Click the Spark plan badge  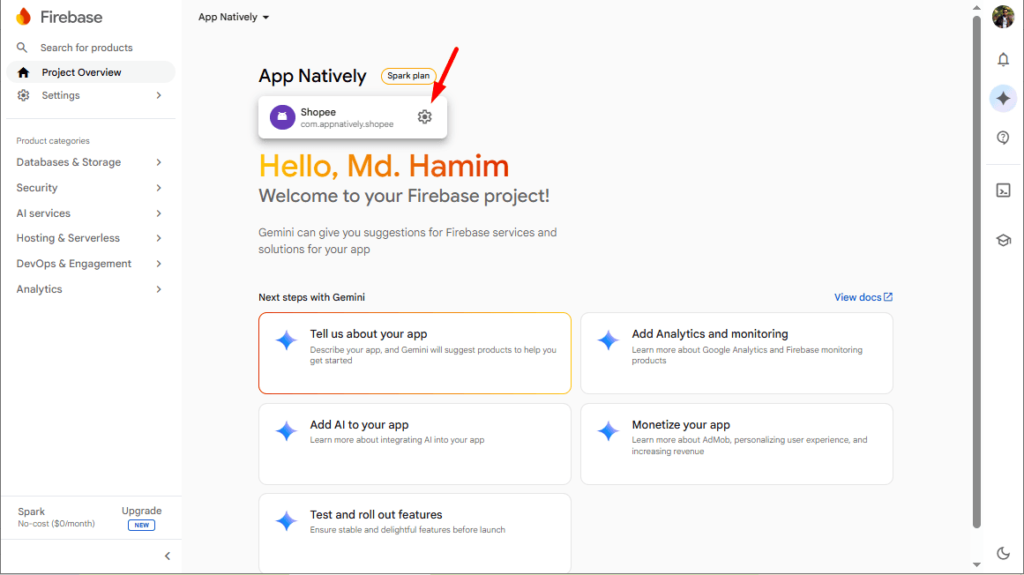pos(408,76)
